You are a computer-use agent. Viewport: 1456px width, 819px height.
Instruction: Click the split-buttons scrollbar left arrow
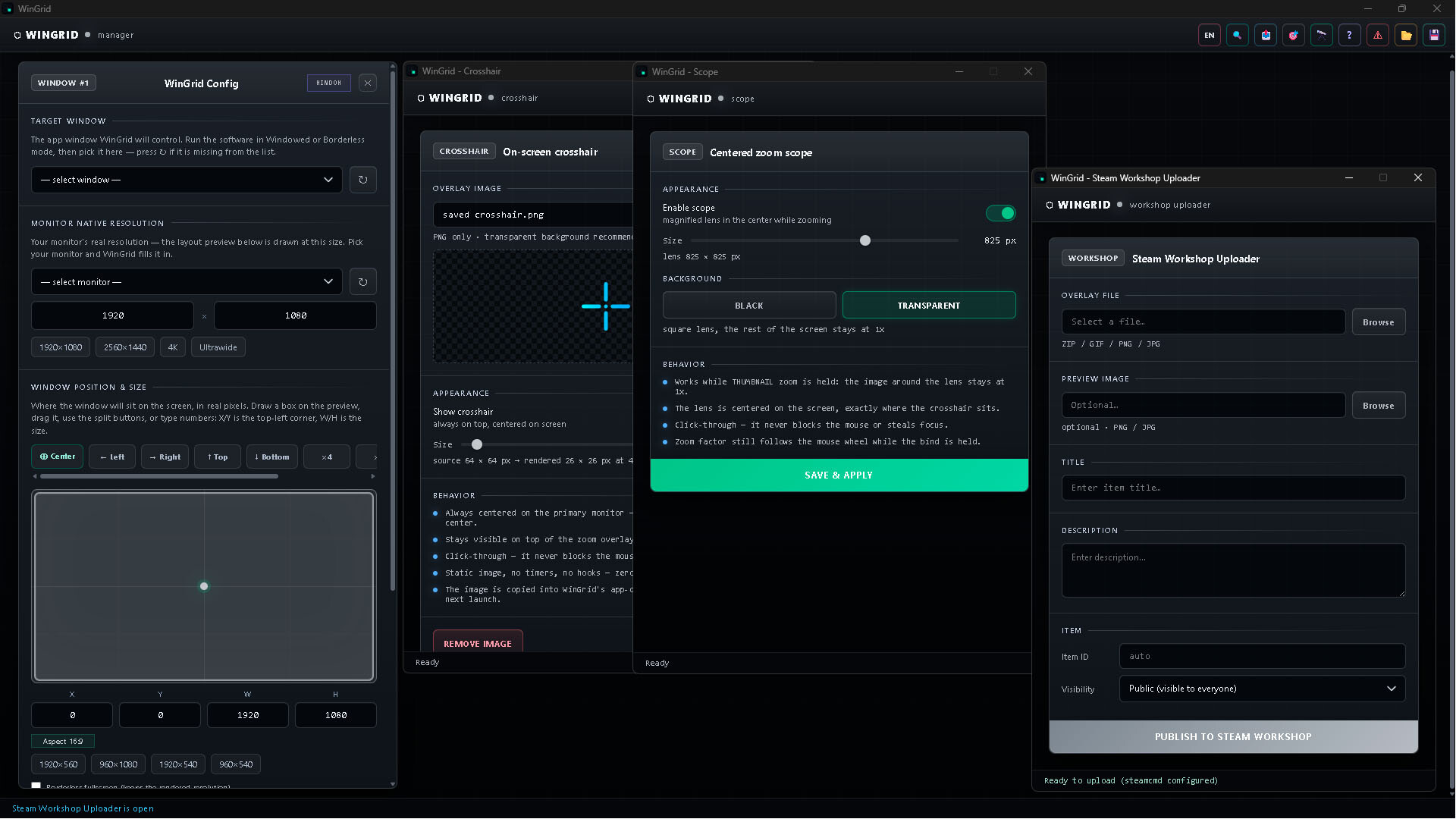pyautogui.click(x=35, y=476)
